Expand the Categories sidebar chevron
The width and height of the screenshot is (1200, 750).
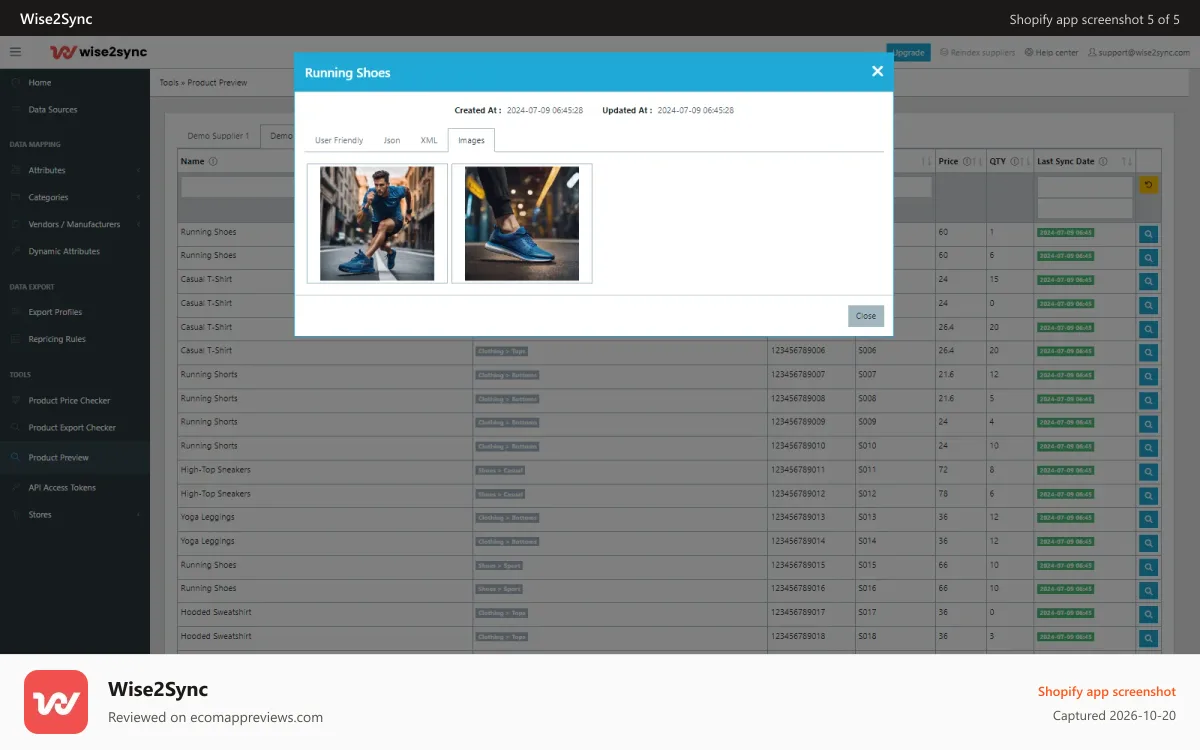click(x=138, y=198)
